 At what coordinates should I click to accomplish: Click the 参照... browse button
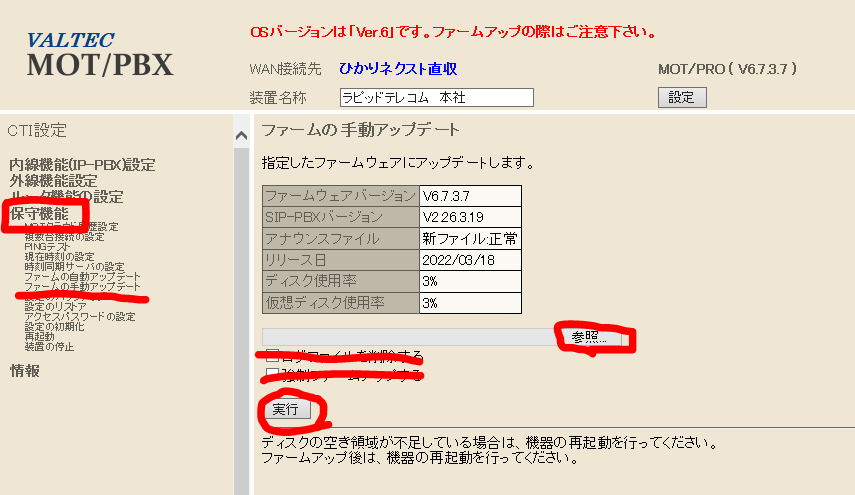[588, 337]
